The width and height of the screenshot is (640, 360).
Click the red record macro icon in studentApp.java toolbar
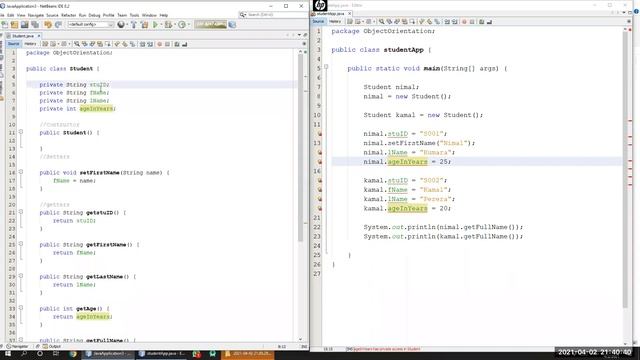[x=464, y=22]
